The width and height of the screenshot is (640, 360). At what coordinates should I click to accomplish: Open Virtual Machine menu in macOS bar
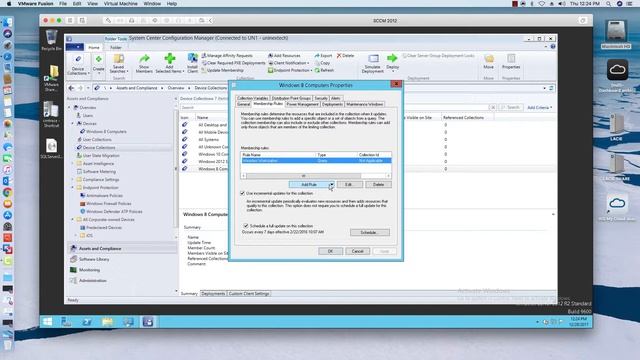[120, 4]
